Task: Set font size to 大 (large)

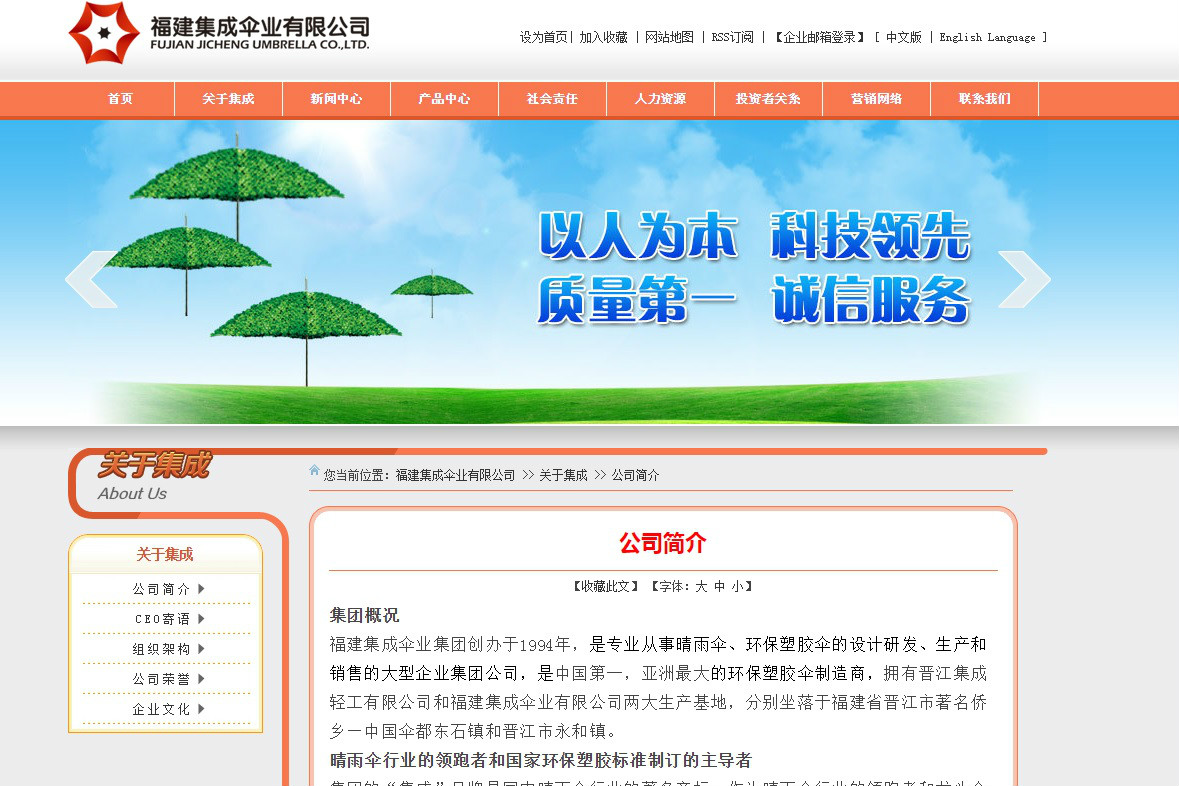Action: 701,587
